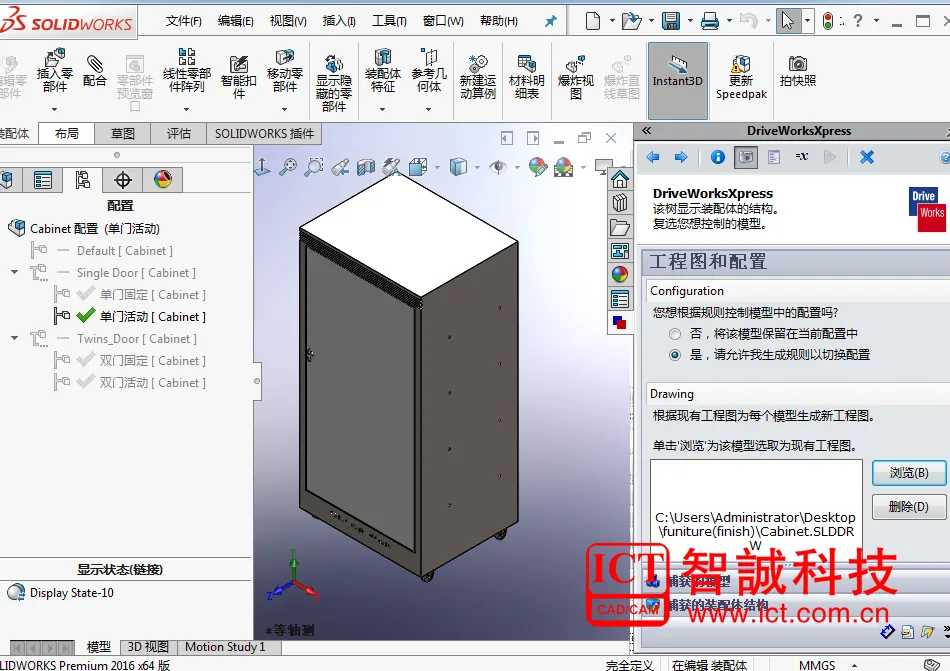This screenshot has width=950, height=671.
Task: Click the 删除(D) delete button
Action: [x=909, y=506]
